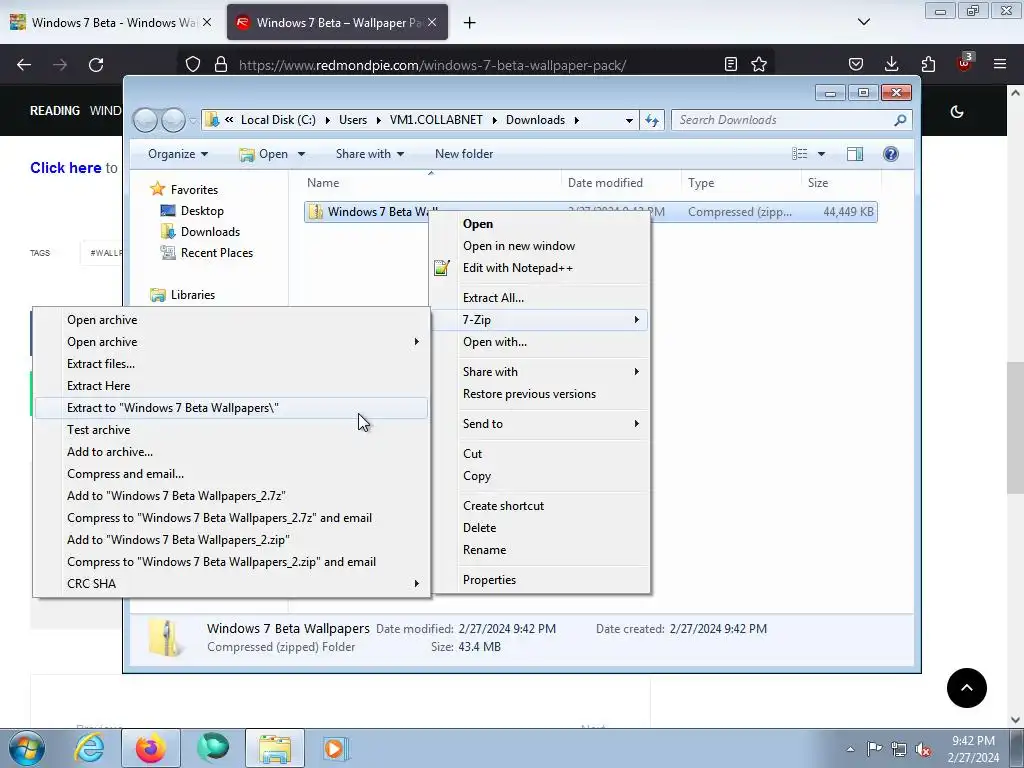Expand the Send to submenu
Image resolution: width=1024 pixels, height=768 pixels.
point(539,424)
